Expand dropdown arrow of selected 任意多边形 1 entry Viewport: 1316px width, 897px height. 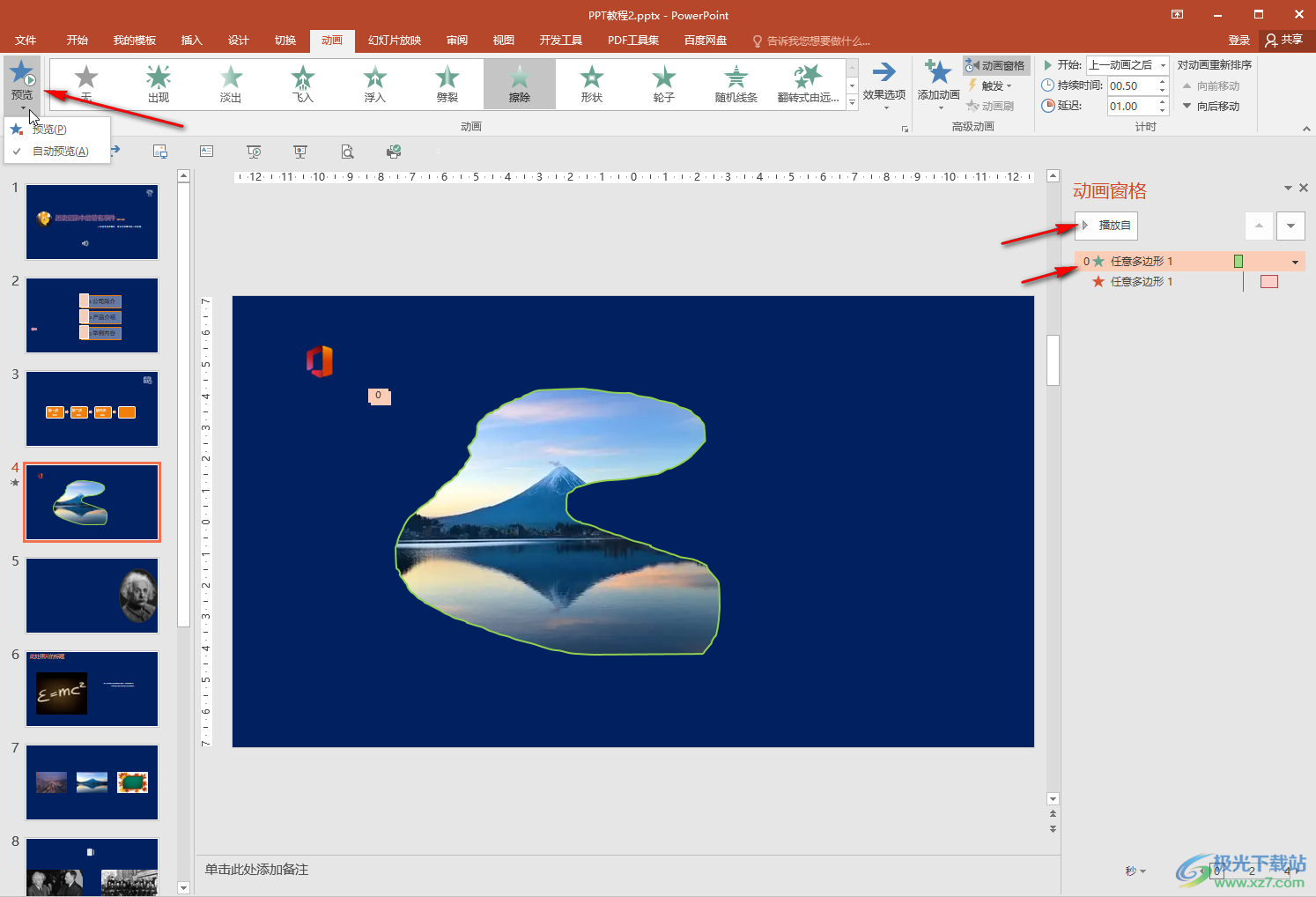[x=1295, y=262]
